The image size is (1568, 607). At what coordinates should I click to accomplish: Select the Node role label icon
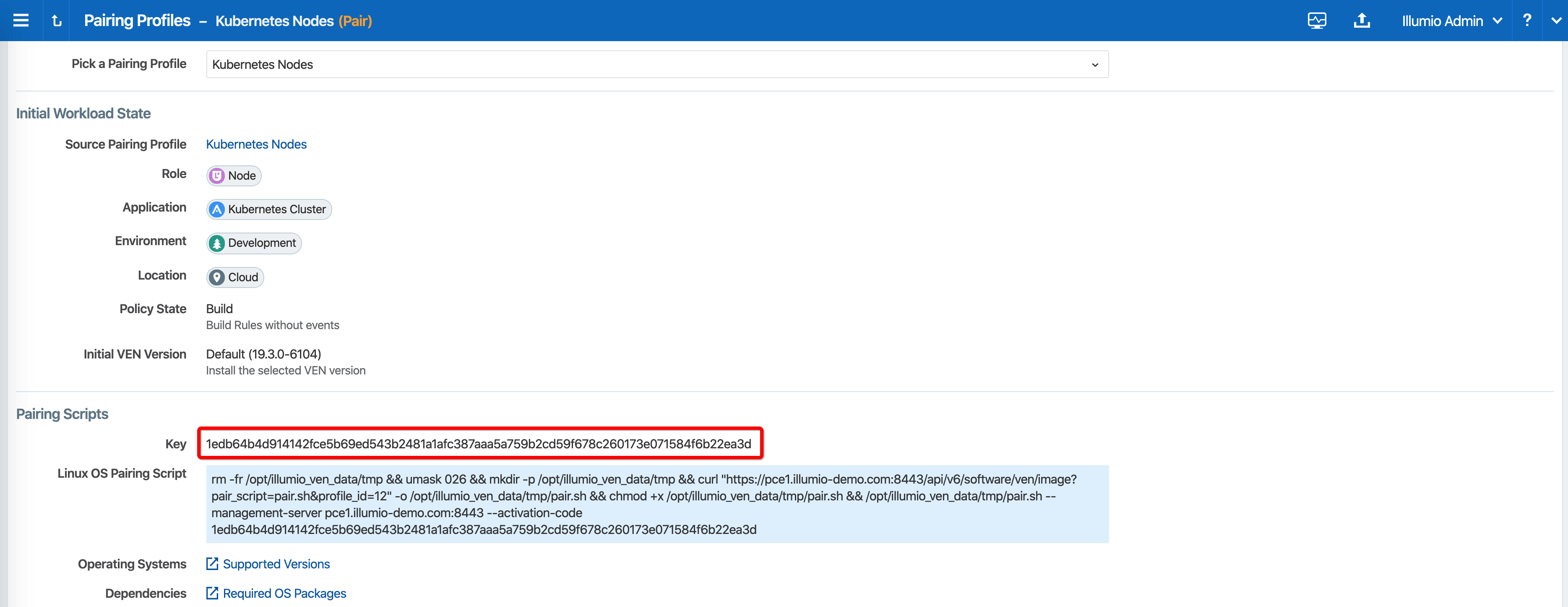(217, 175)
